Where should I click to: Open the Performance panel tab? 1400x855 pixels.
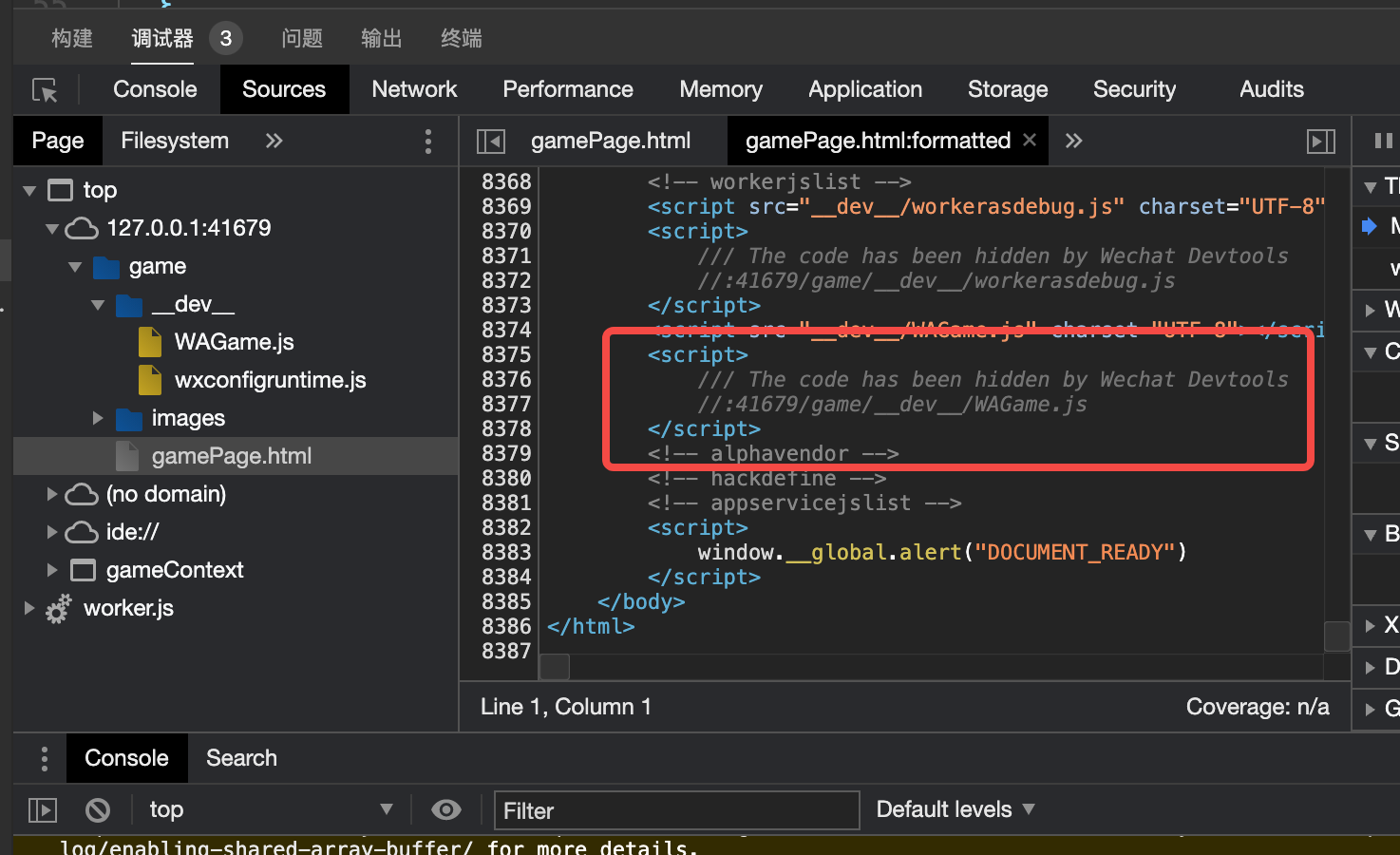point(568,89)
